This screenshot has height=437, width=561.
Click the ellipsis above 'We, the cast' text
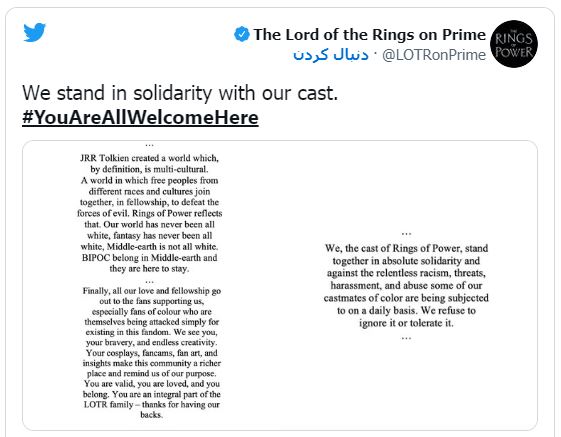[406, 234]
